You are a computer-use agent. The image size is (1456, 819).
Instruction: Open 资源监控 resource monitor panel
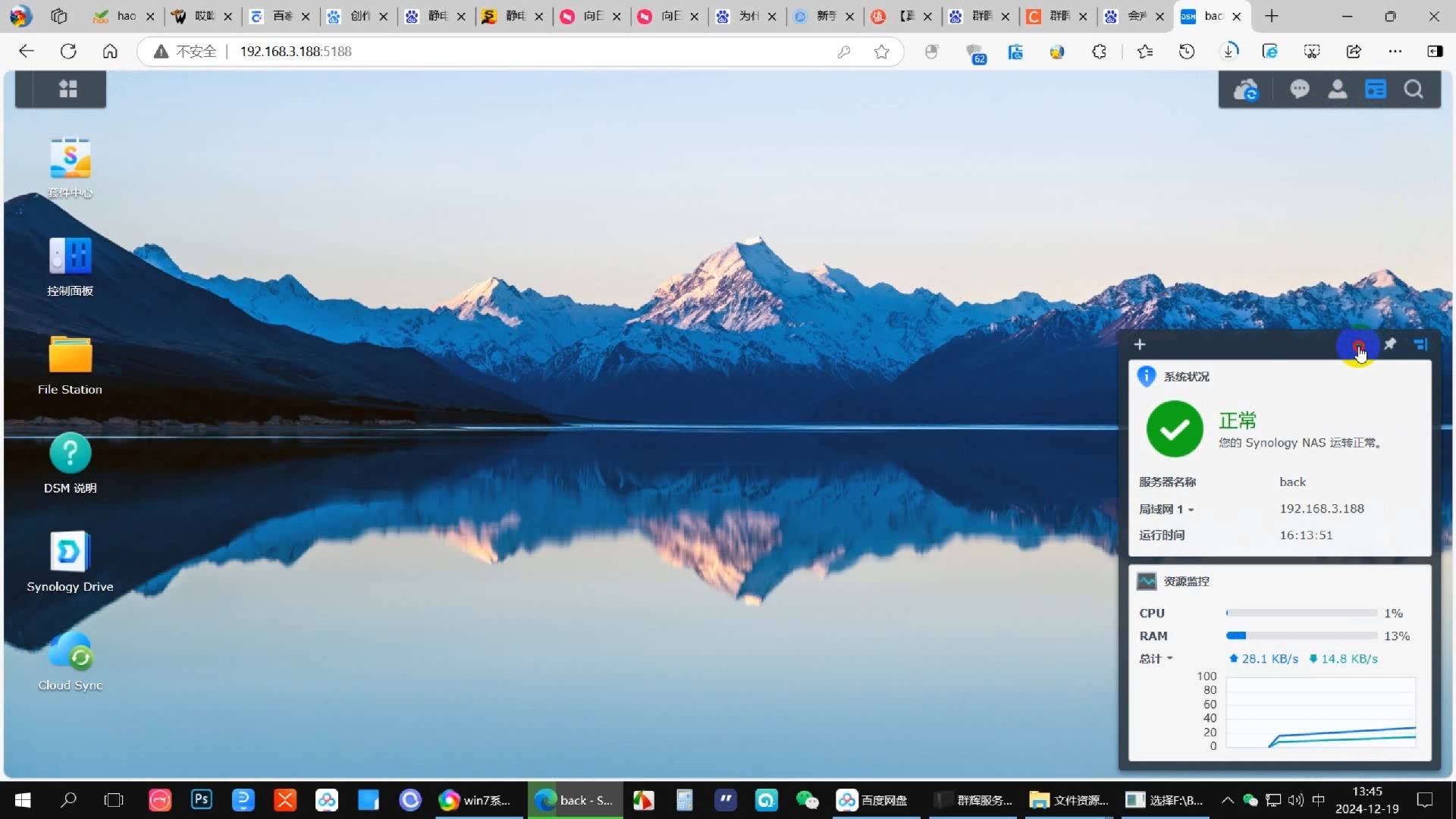[x=1186, y=581]
